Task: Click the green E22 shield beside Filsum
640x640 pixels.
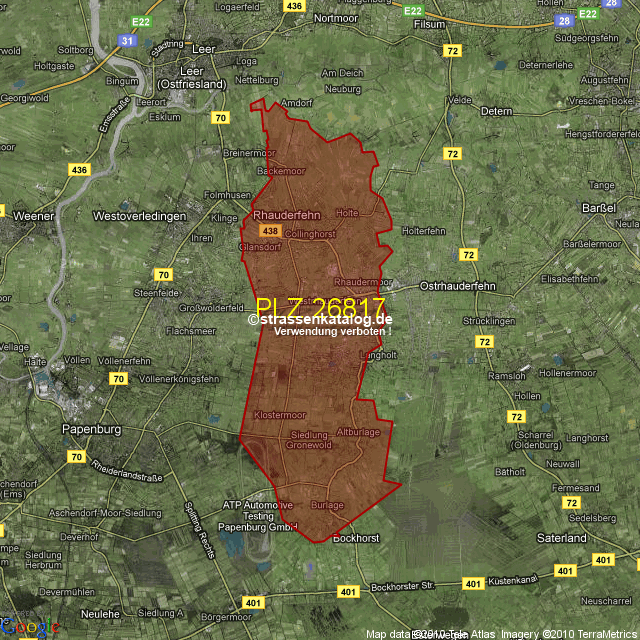Action: pyautogui.click(x=412, y=10)
